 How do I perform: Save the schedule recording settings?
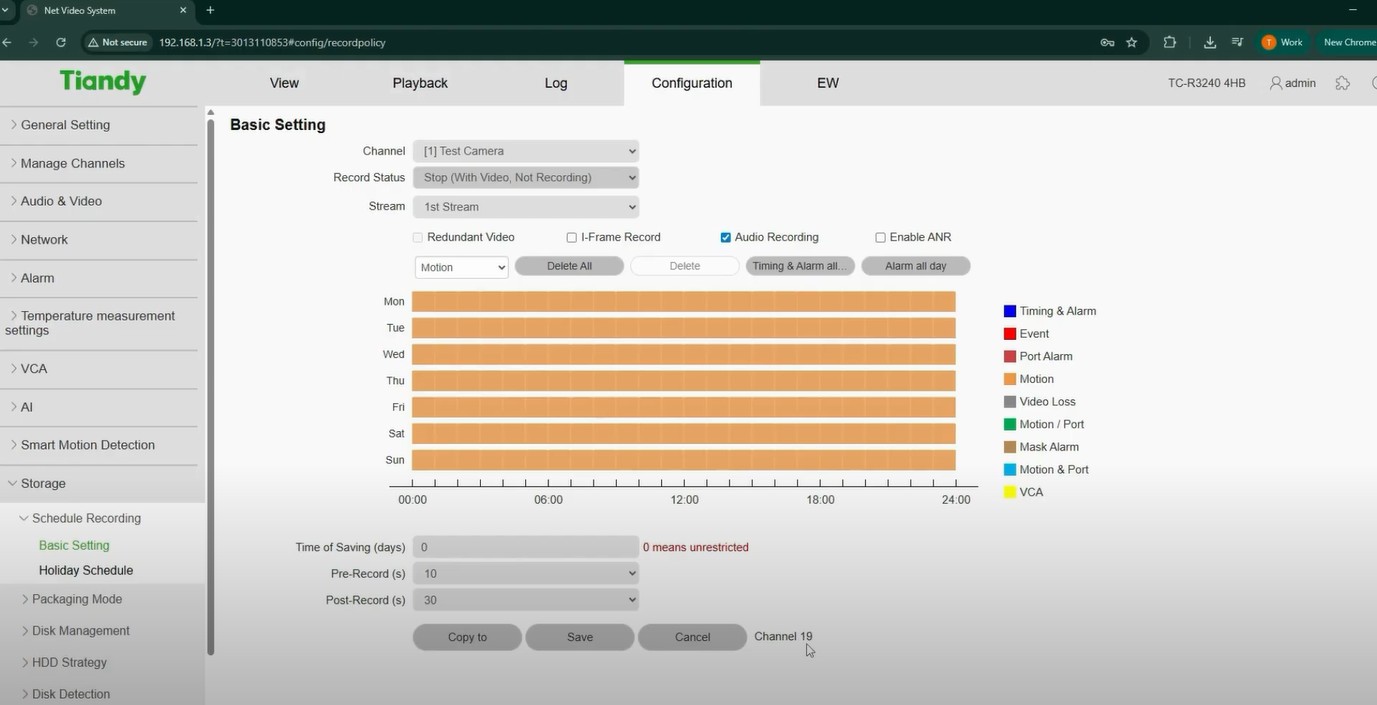pos(579,637)
